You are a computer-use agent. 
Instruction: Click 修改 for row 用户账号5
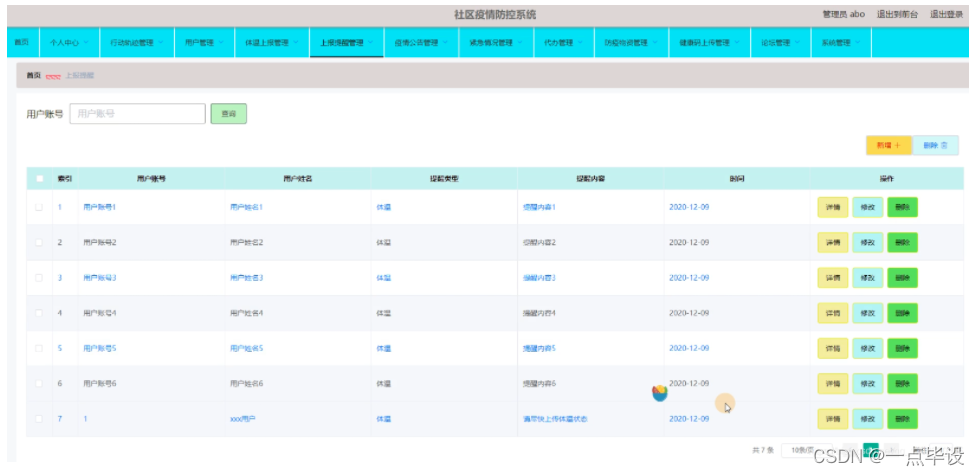click(x=868, y=349)
